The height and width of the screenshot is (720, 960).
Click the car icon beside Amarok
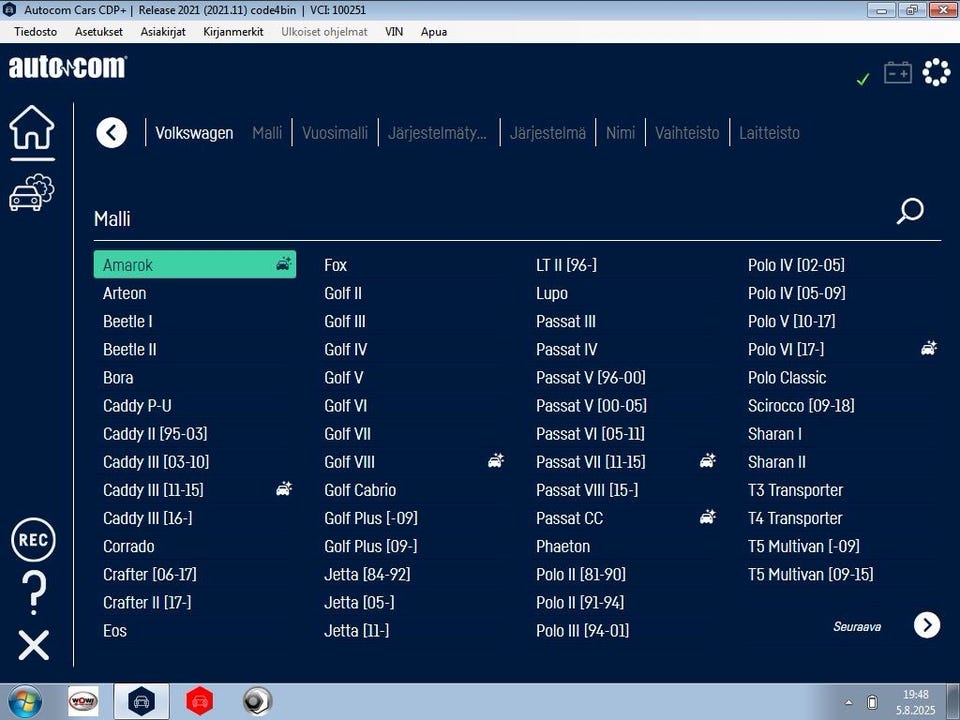(283, 264)
